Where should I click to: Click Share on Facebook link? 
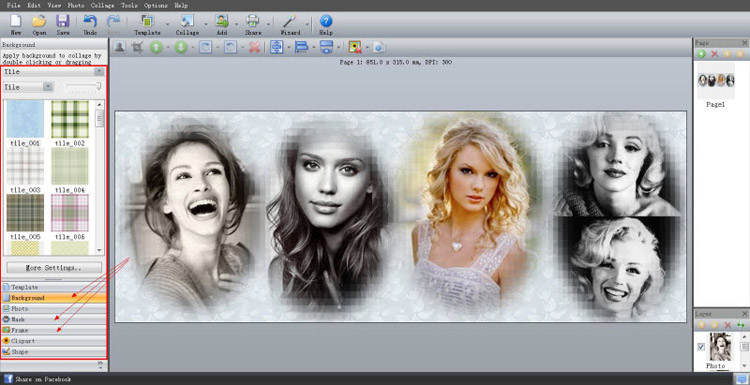click(43, 379)
